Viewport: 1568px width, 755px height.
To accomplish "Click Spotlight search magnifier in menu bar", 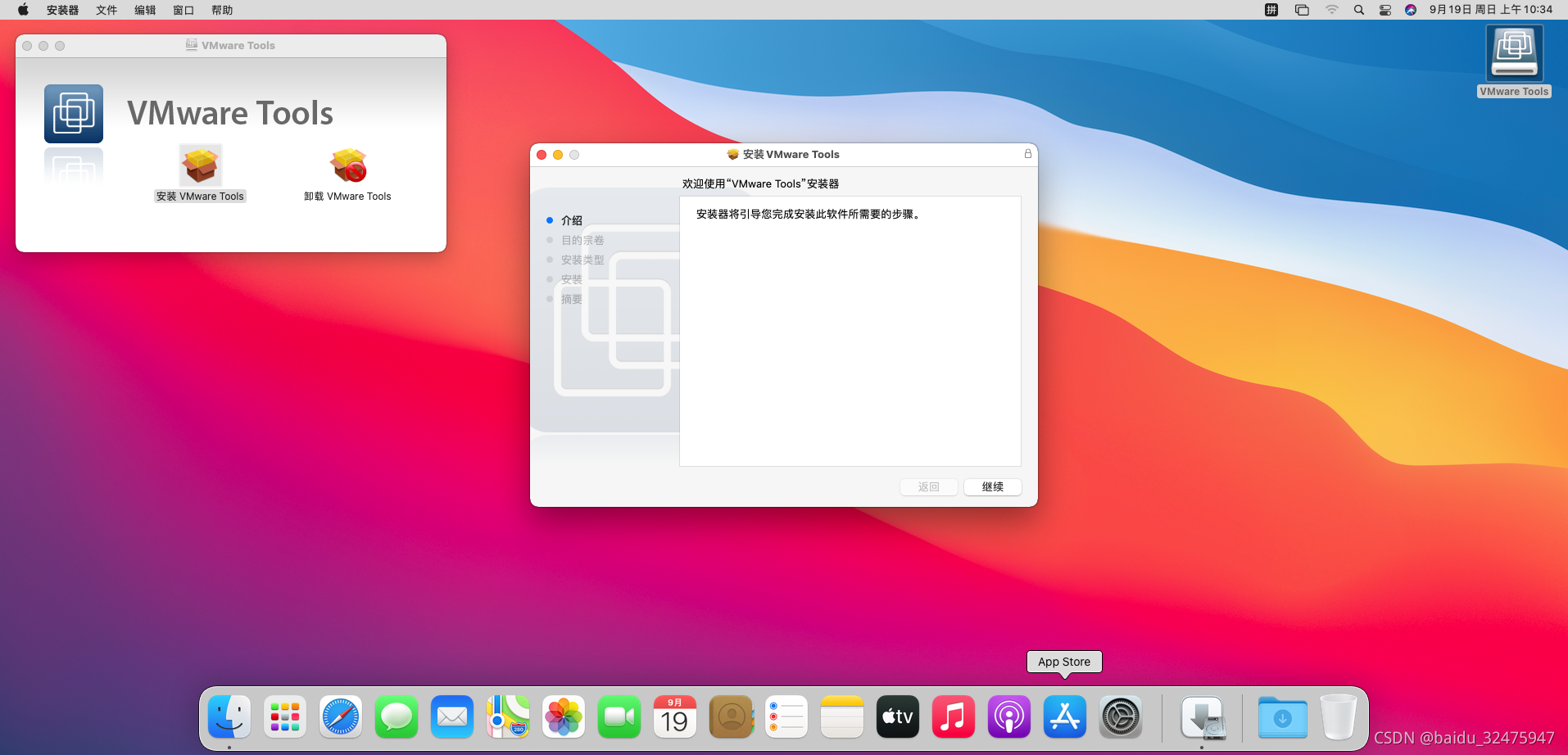I will click(1359, 10).
